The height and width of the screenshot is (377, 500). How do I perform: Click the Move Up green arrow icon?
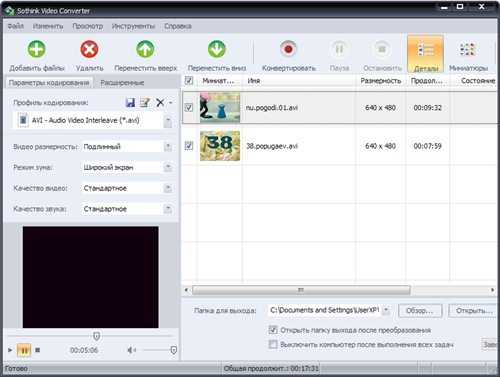145,49
